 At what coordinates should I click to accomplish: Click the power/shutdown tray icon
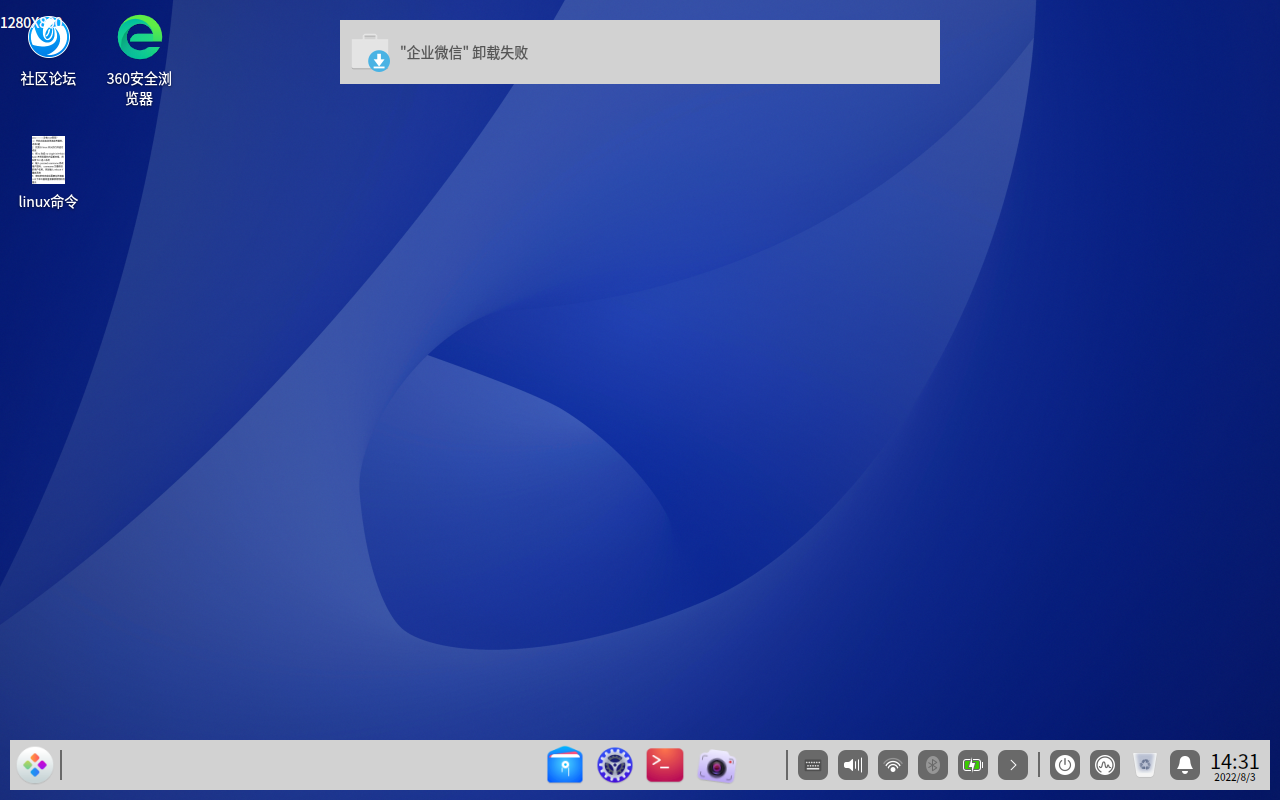click(1065, 765)
